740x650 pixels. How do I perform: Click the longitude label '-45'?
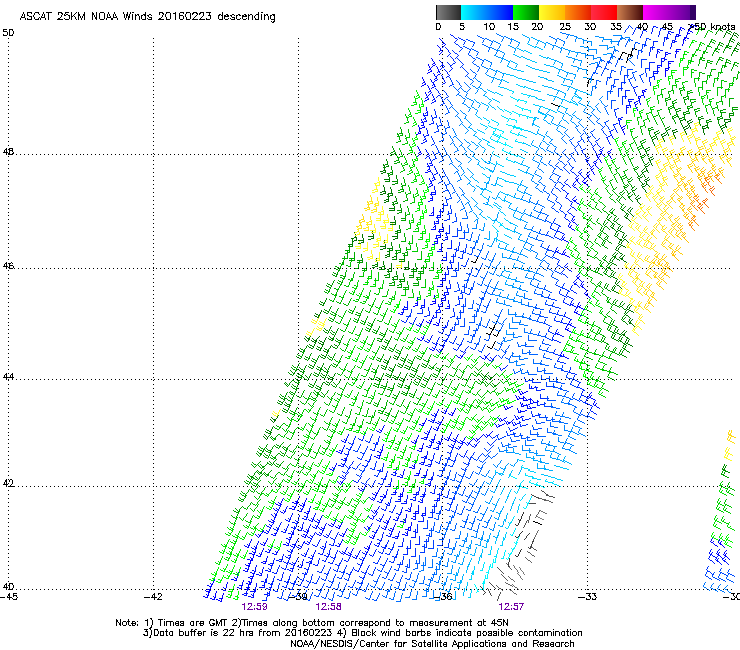coord(9,597)
